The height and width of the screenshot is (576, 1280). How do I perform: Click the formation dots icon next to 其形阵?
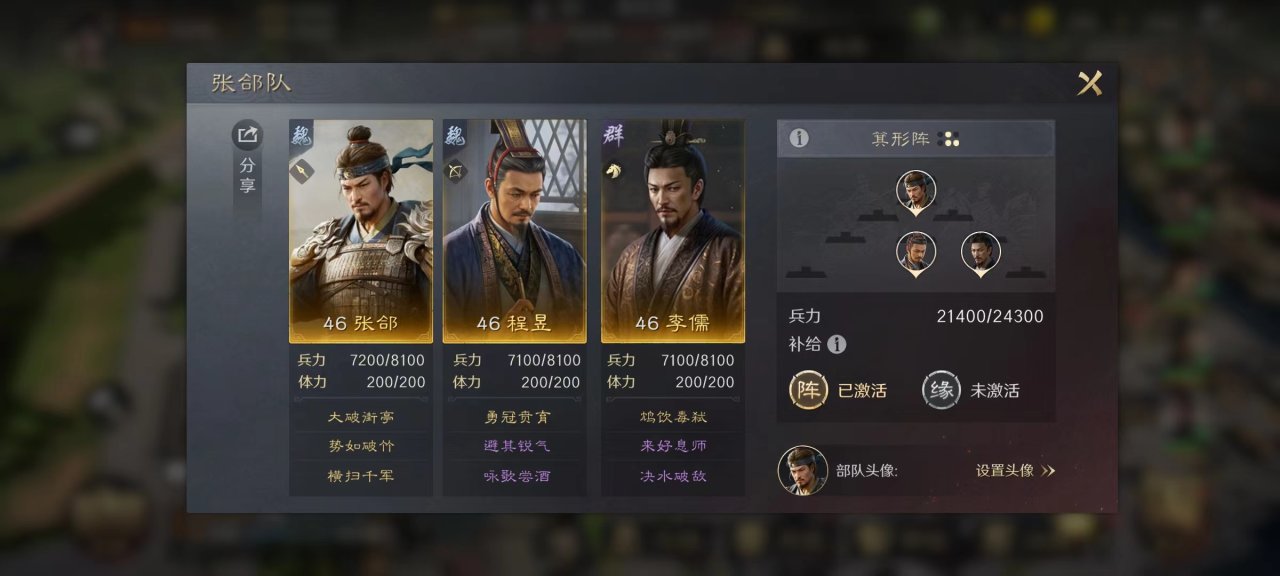click(x=949, y=139)
